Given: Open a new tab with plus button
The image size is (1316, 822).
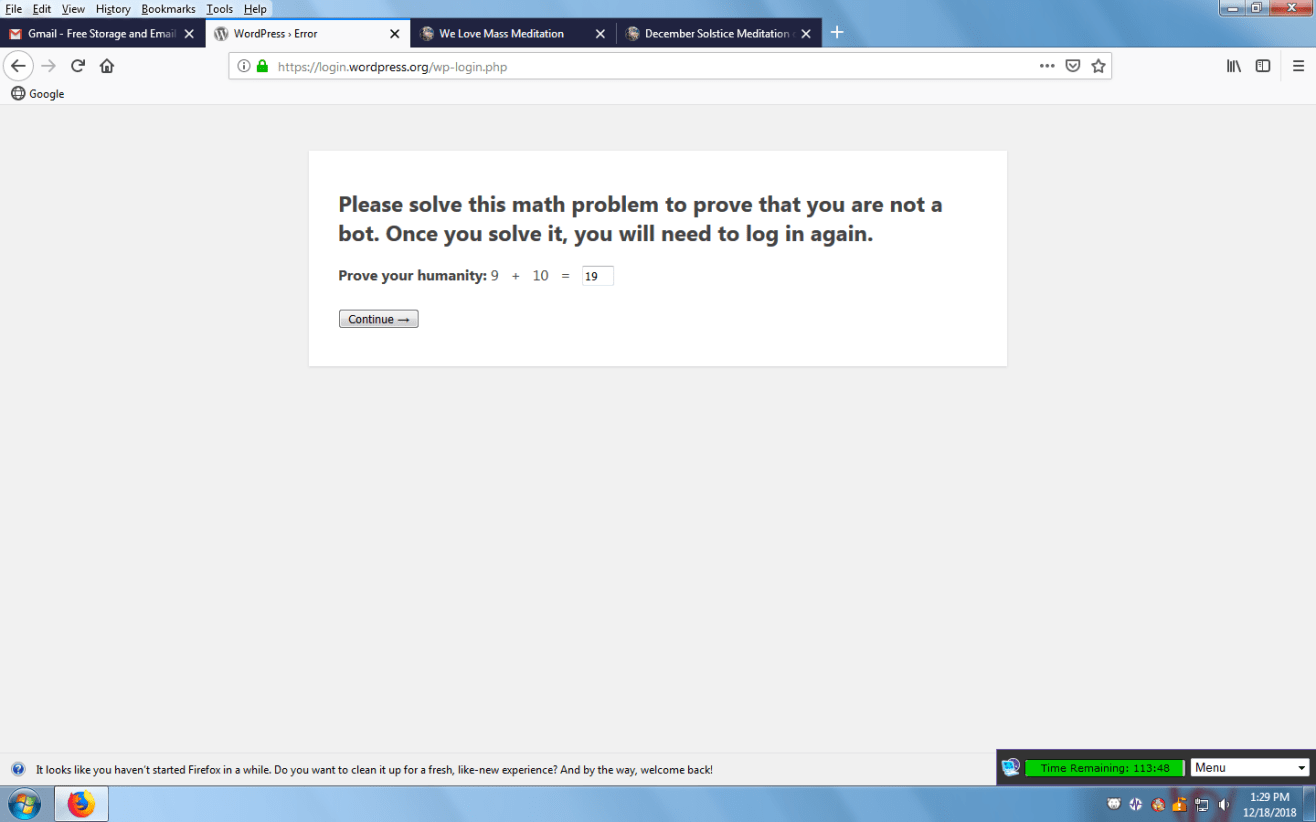Looking at the screenshot, I should (837, 33).
